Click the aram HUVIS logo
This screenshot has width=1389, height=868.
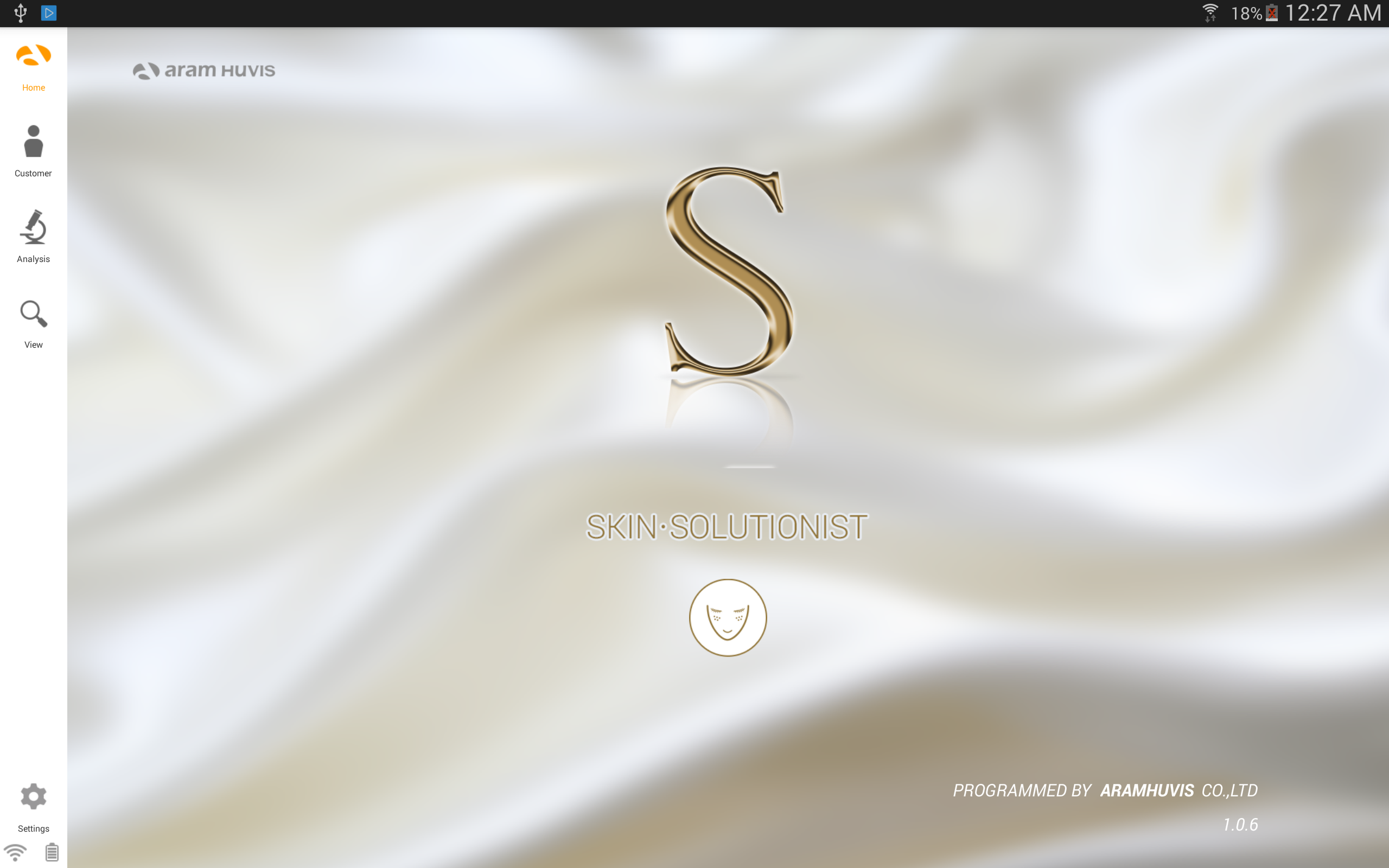[204, 71]
